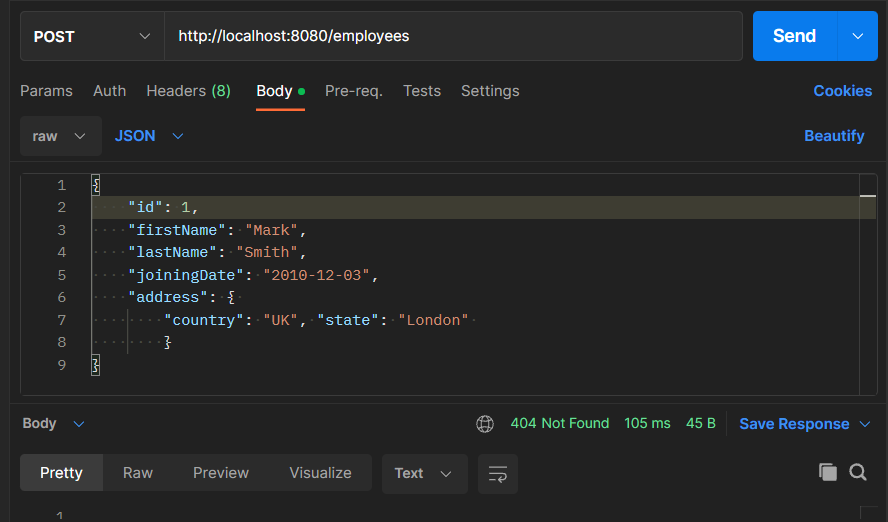Select the Preview response view

pyautogui.click(x=221, y=473)
